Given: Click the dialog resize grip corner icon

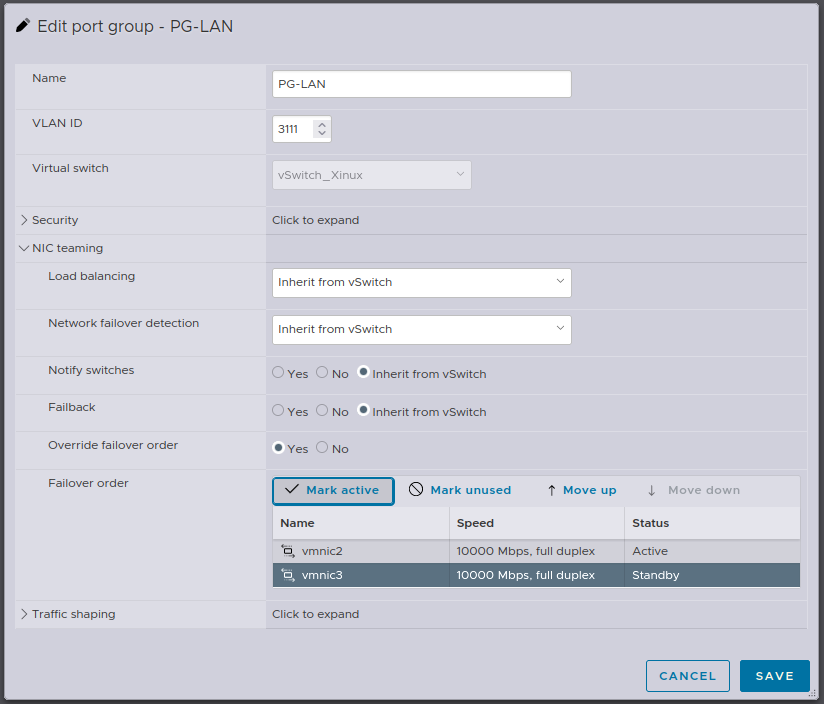Looking at the screenshot, I should click(811, 694).
